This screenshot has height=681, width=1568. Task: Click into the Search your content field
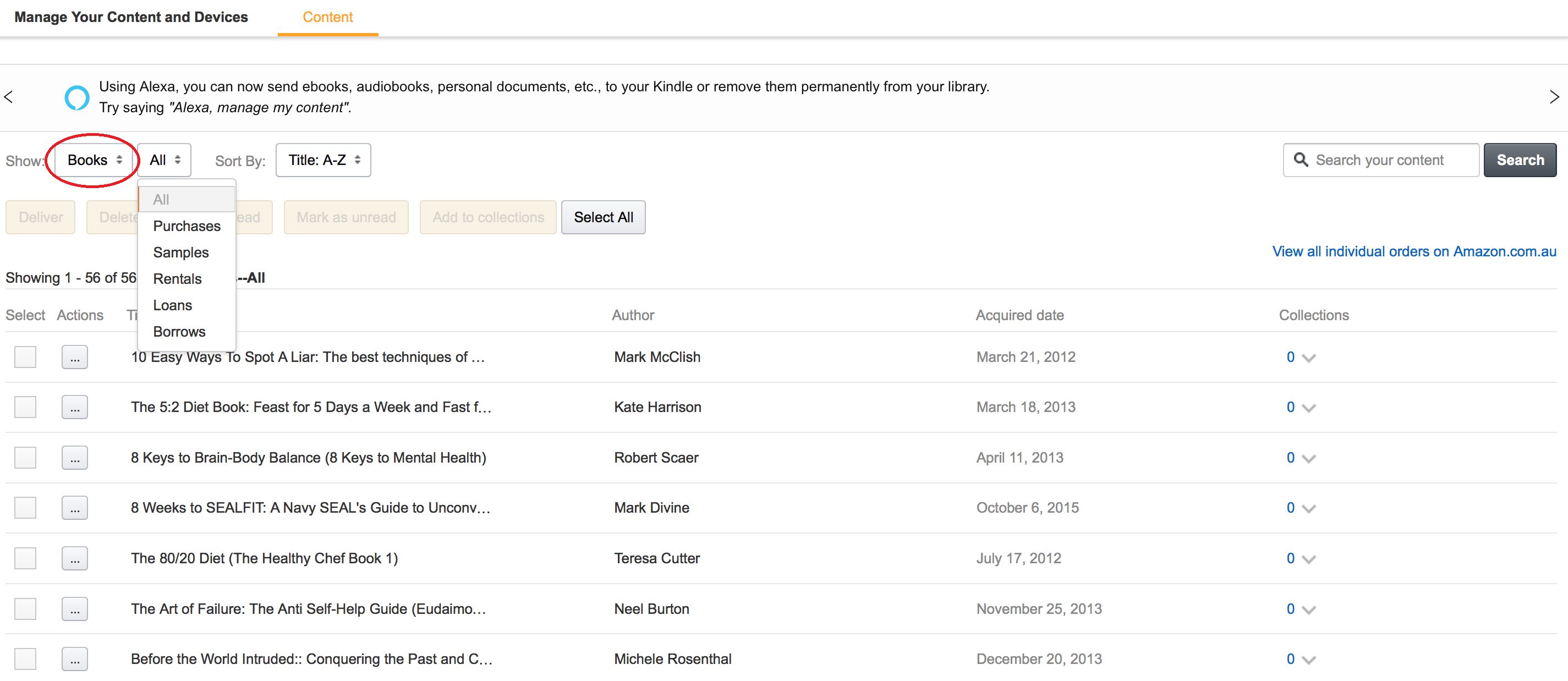[x=1391, y=160]
